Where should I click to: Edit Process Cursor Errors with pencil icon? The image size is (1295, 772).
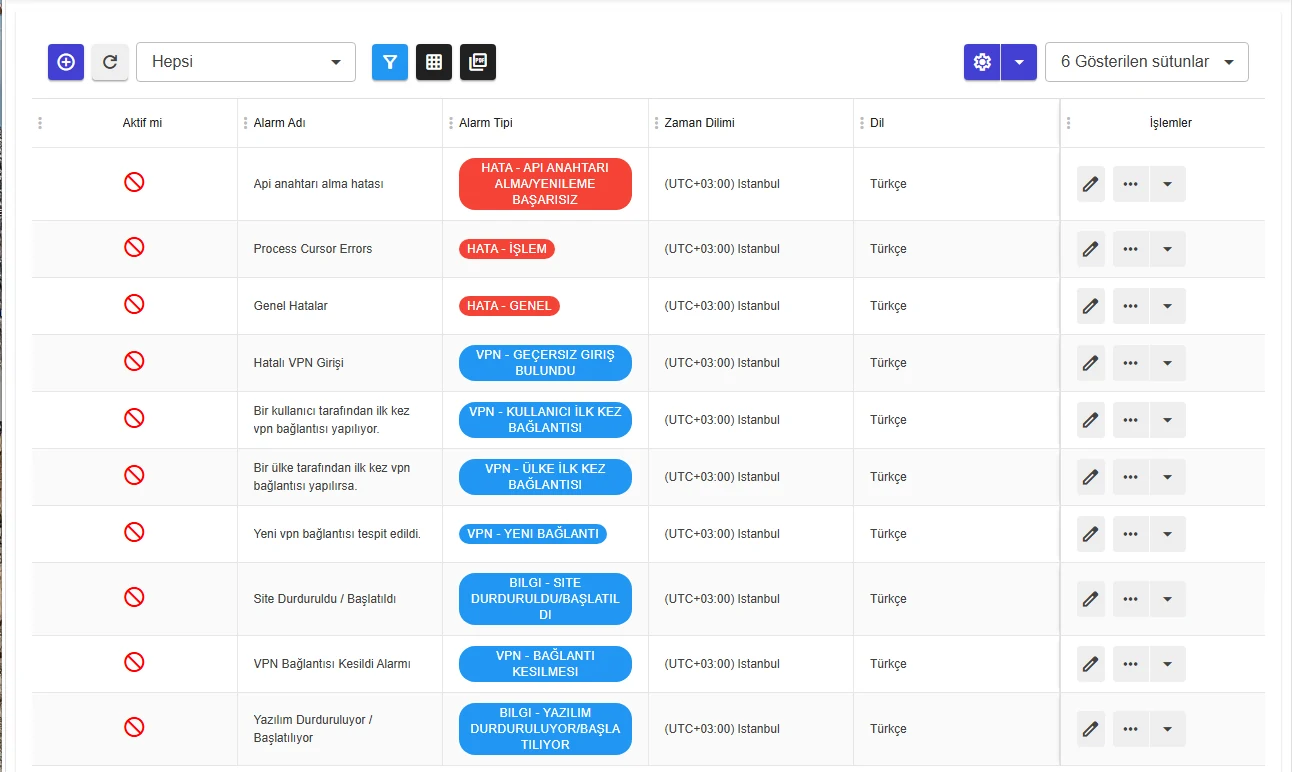[1091, 249]
